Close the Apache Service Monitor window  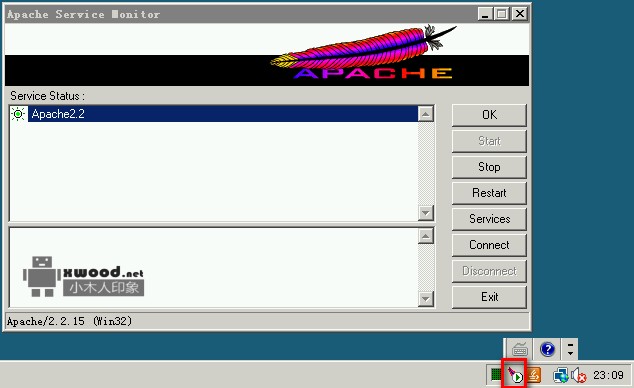pos(520,14)
